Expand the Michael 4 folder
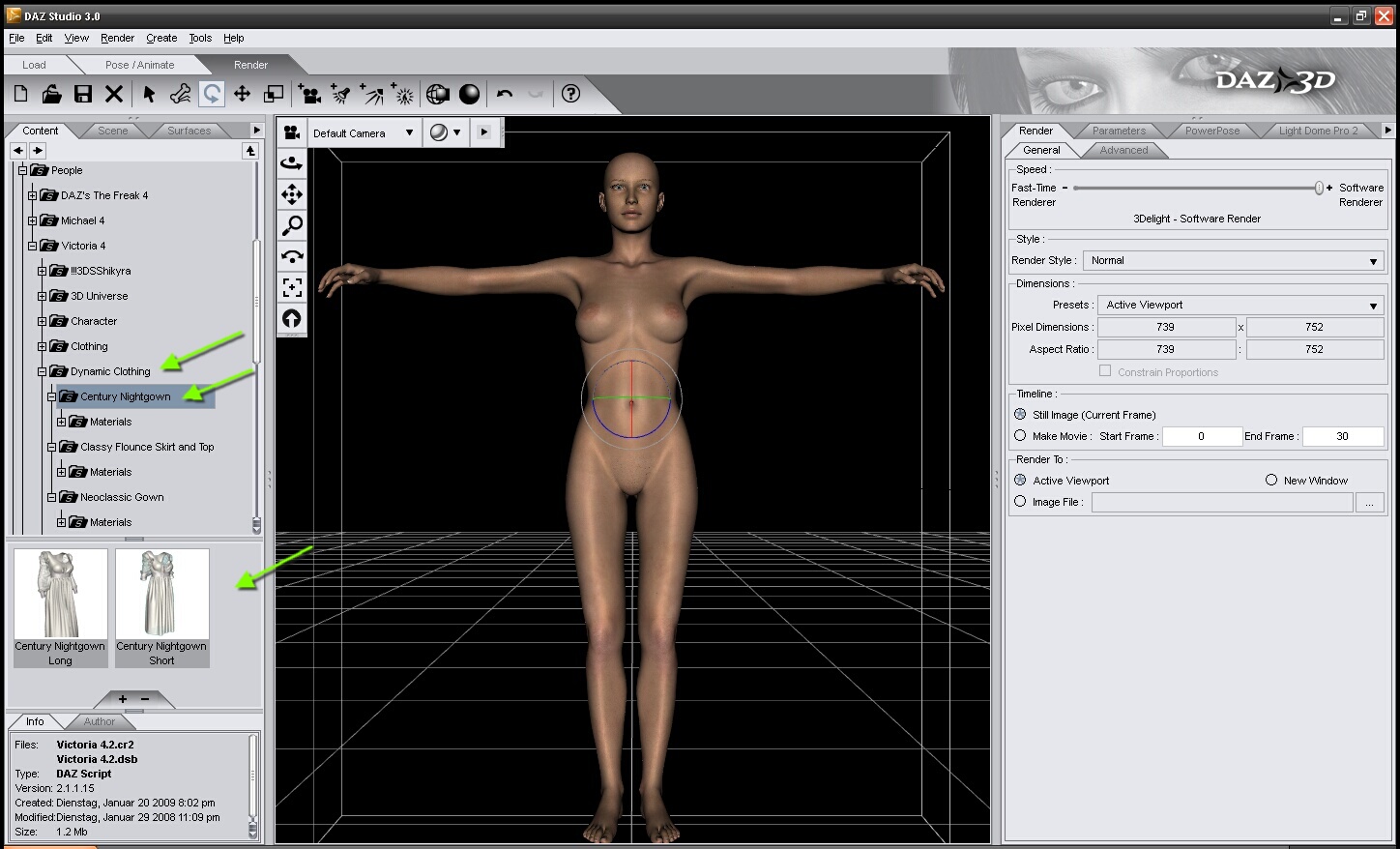Screen dimensions: 1400x849 [32, 220]
